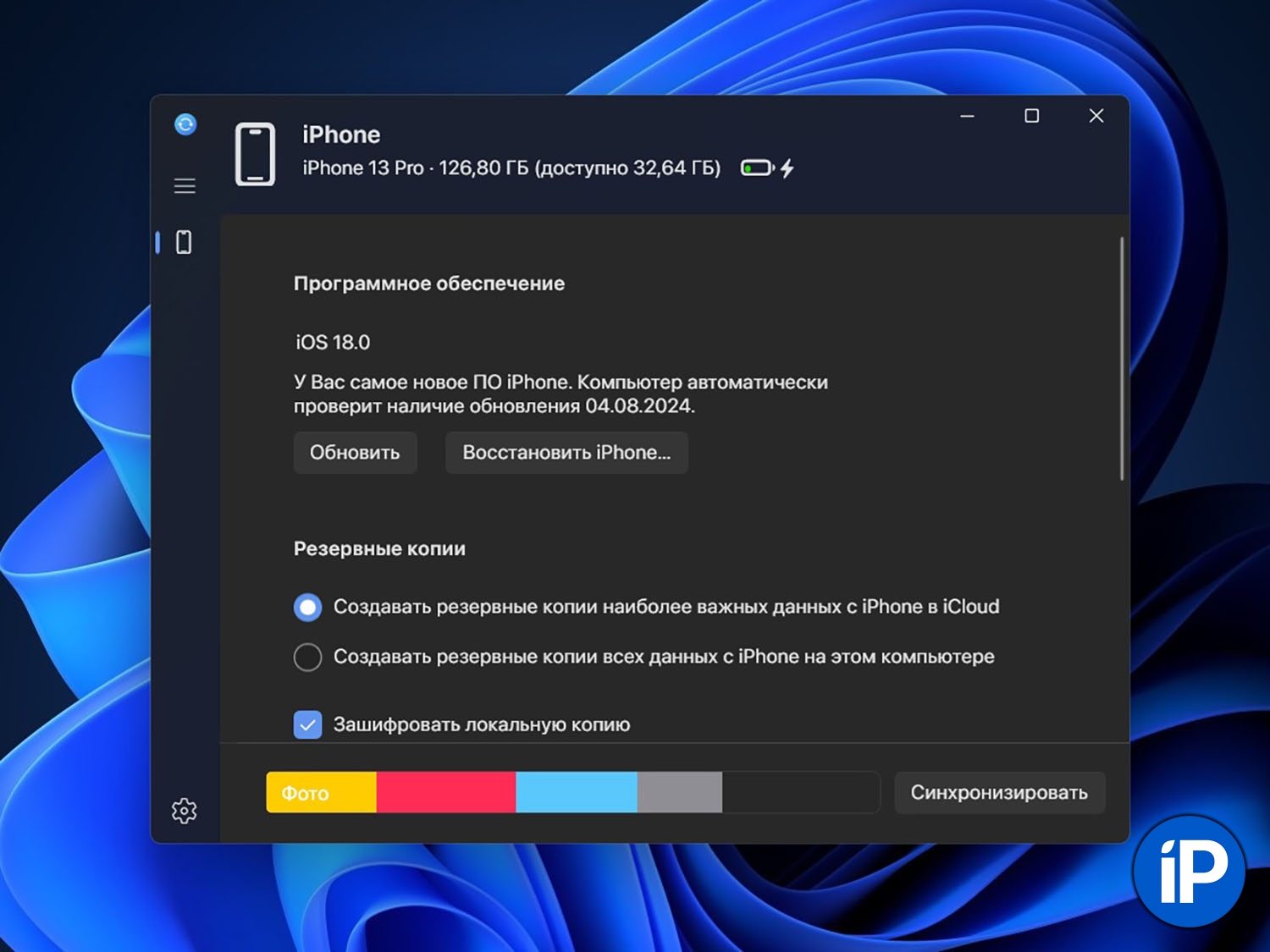Select iCloud backup radio option
The width and height of the screenshot is (1270, 952).
(x=307, y=607)
